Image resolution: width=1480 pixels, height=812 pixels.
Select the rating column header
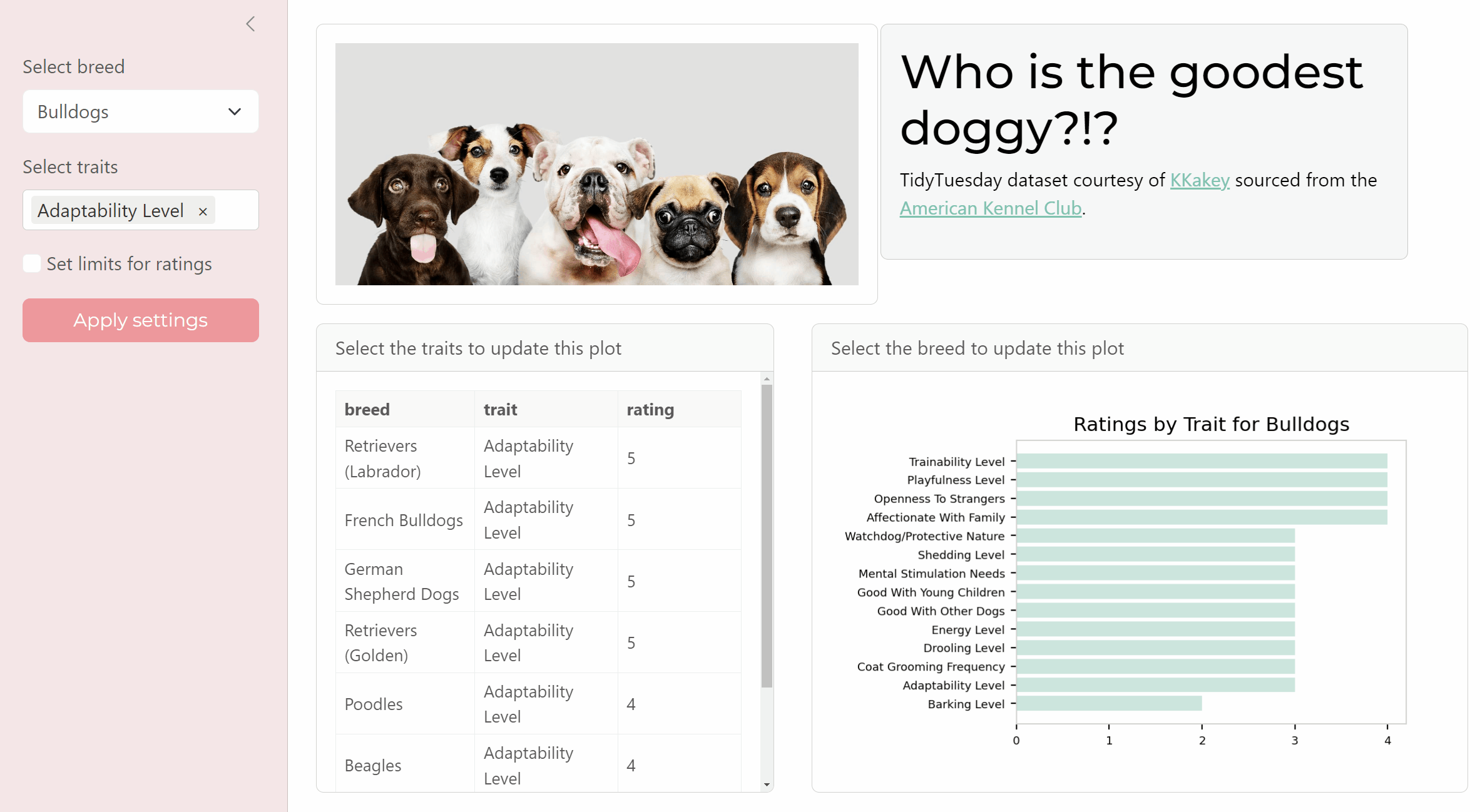[x=650, y=409]
